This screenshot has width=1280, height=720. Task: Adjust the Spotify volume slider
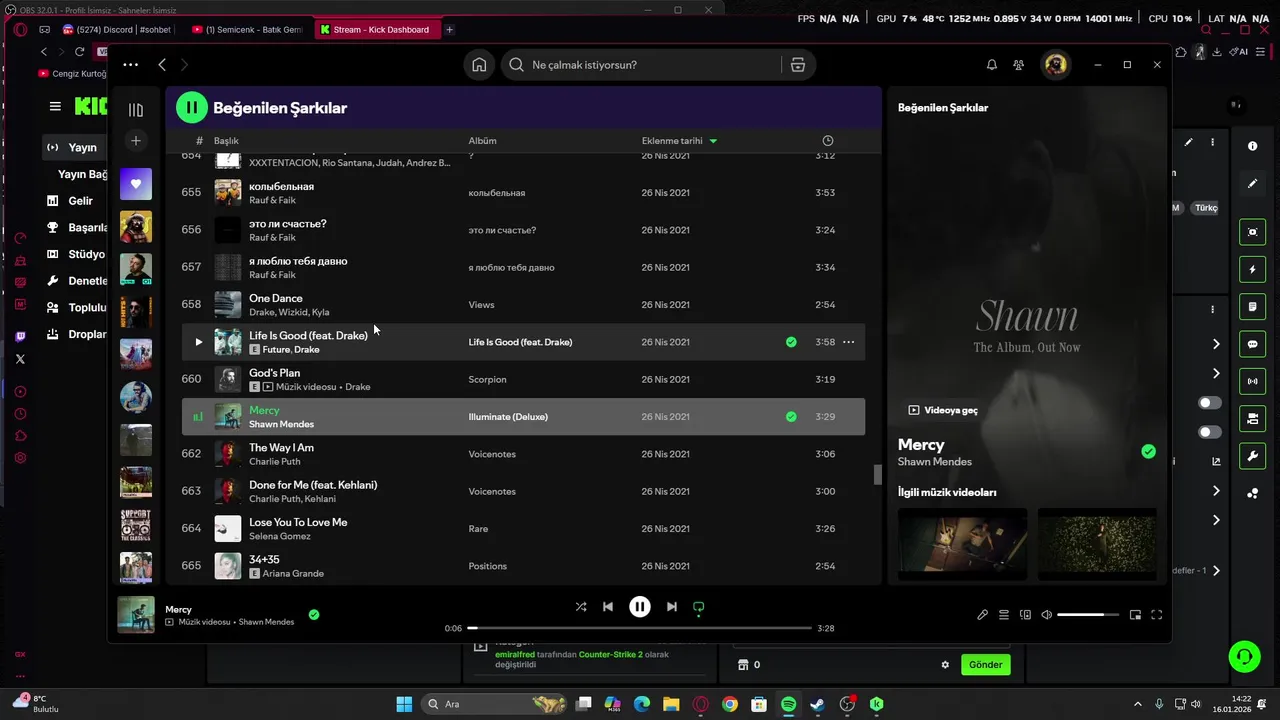(x=1088, y=615)
